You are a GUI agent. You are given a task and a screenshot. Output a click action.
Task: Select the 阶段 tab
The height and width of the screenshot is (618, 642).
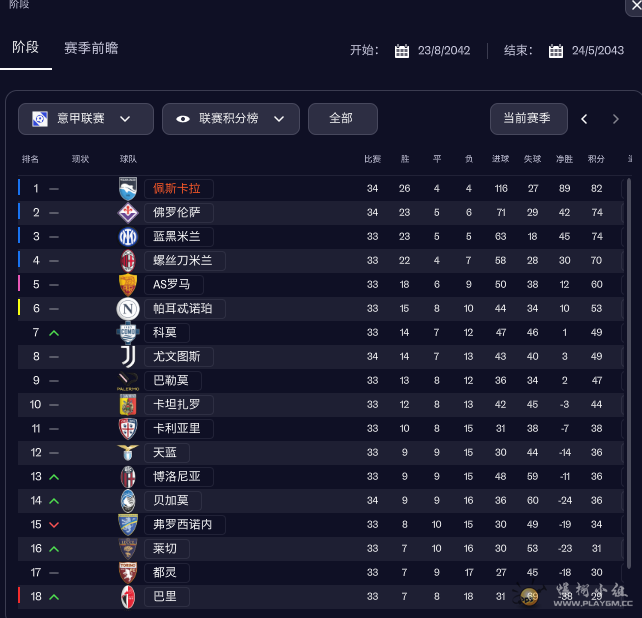click(x=26, y=47)
